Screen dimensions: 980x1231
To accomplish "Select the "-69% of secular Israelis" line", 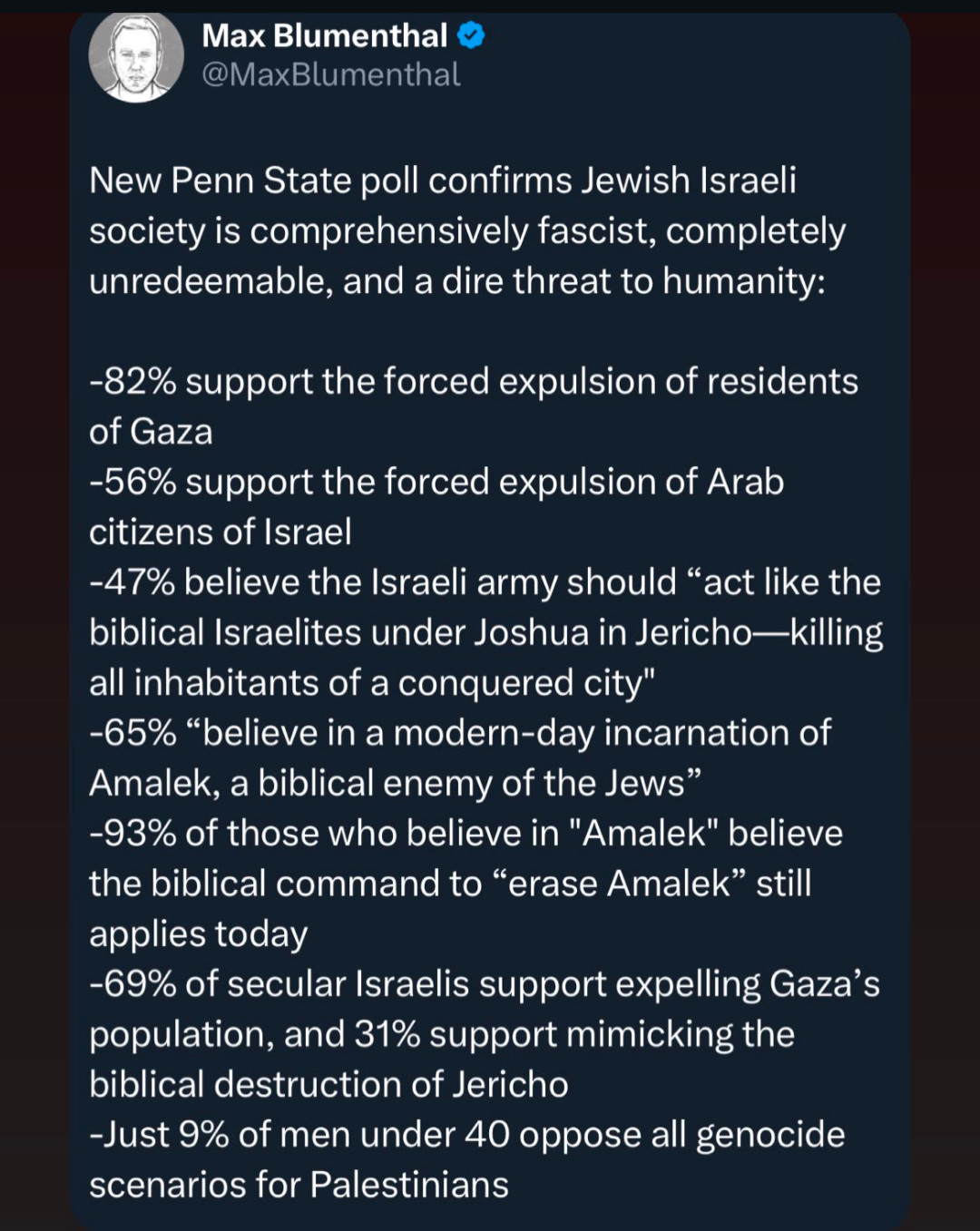I will [x=485, y=984].
